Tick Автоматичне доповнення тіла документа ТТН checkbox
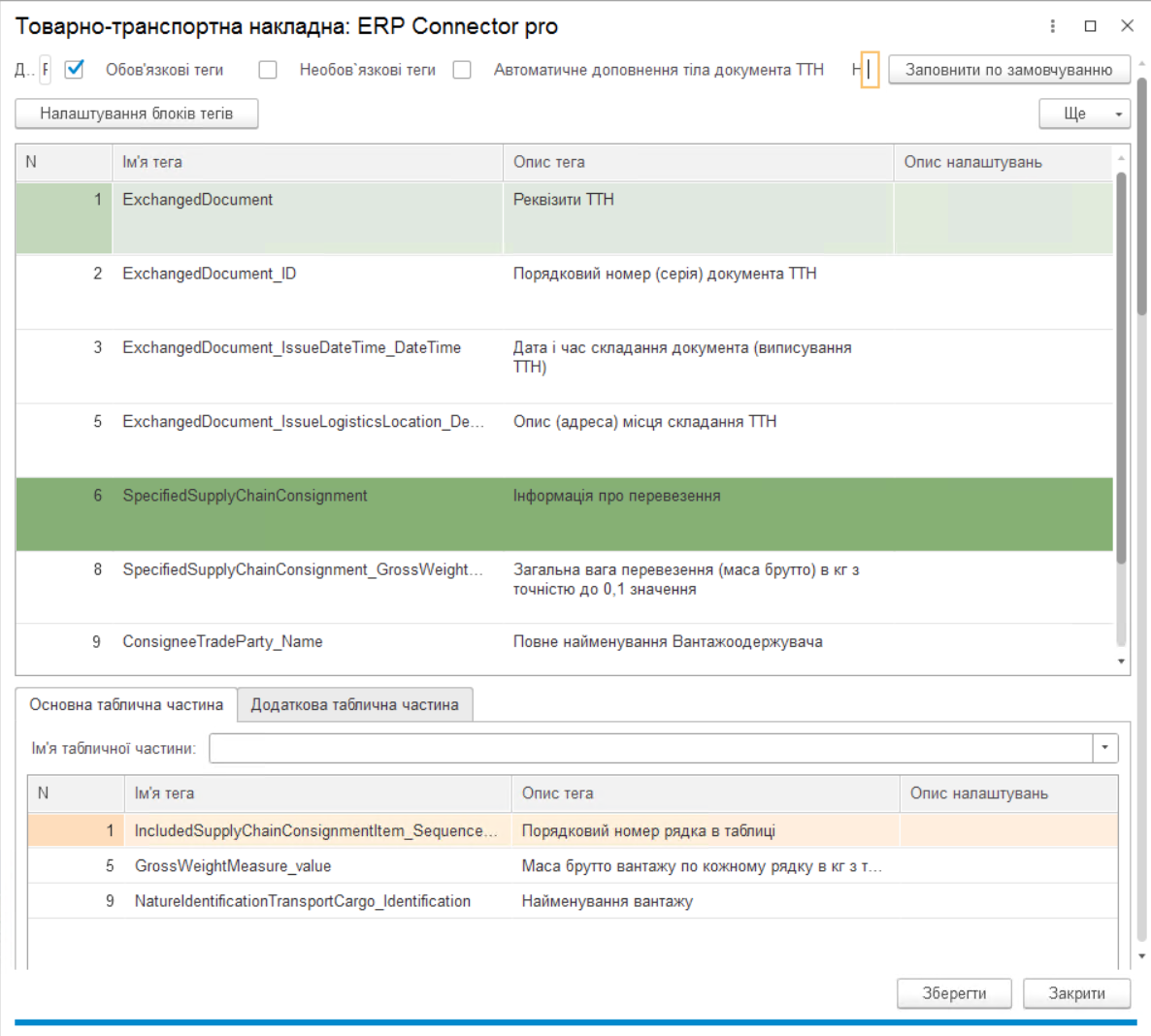 [462, 70]
